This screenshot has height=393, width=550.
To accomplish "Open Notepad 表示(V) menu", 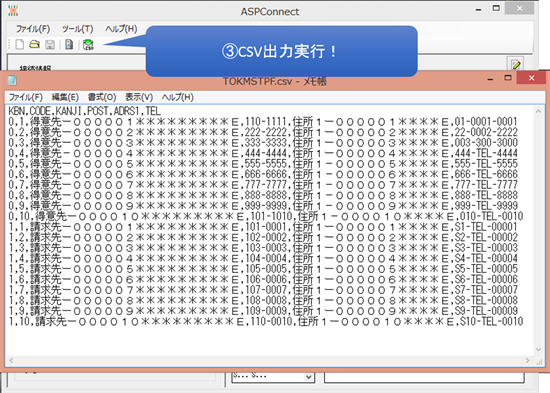I will point(139,97).
